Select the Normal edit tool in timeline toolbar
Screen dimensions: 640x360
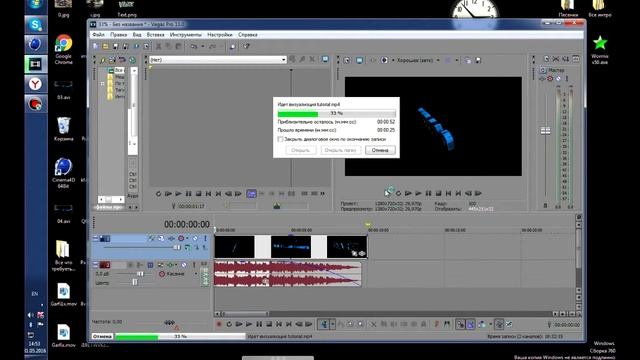point(324,324)
